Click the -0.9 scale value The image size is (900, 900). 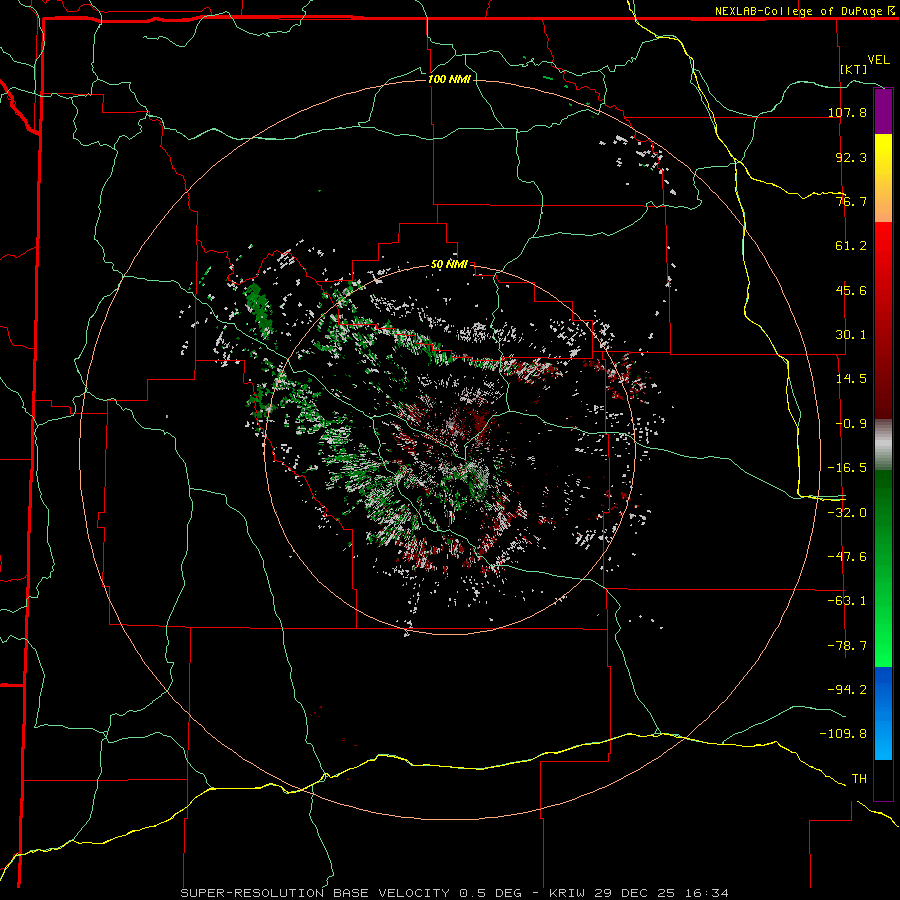pos(851,424)
